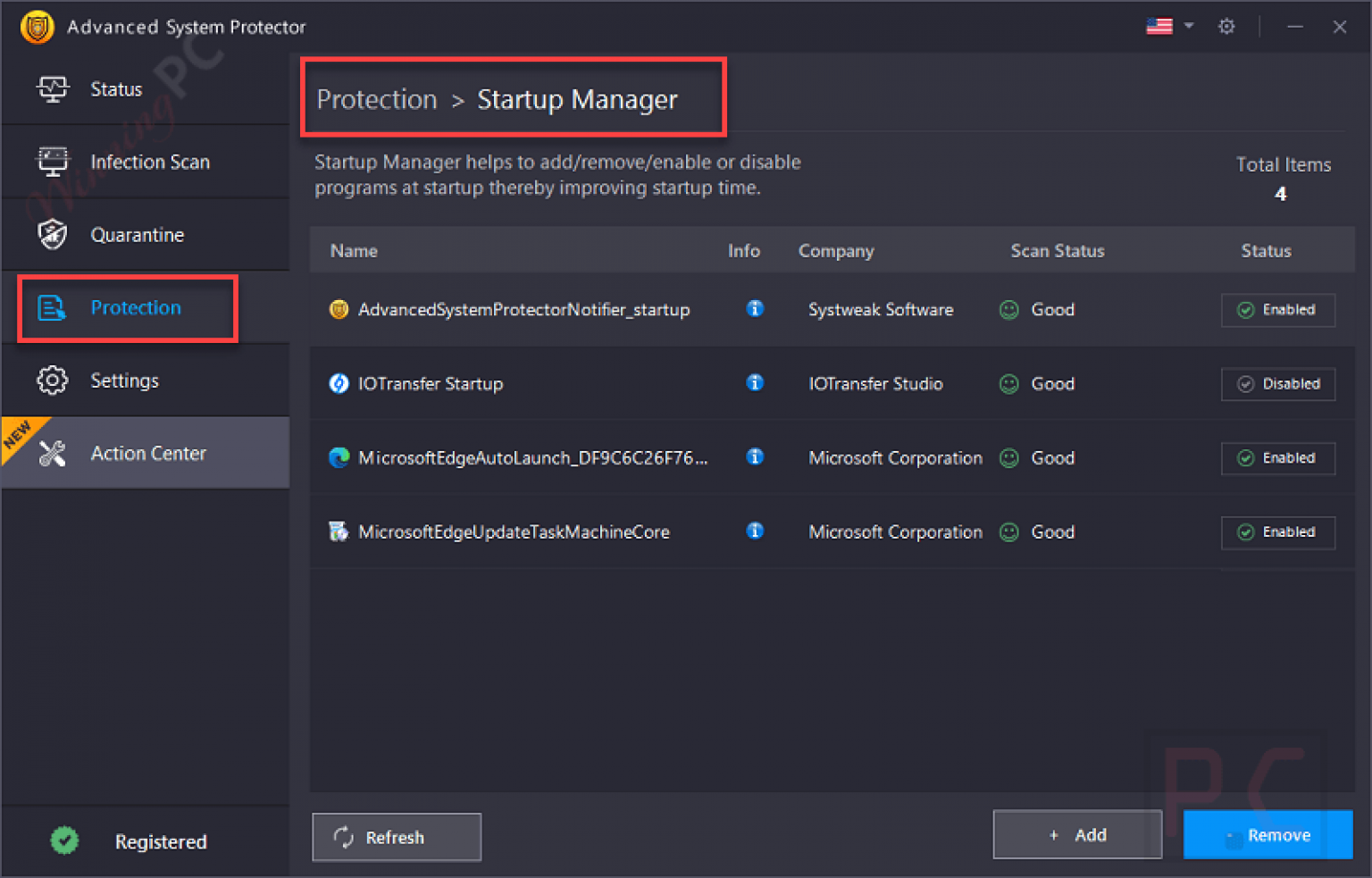
Task: Click the AdvancedSystemProtectorNotifier program icon
Action: 339,310
